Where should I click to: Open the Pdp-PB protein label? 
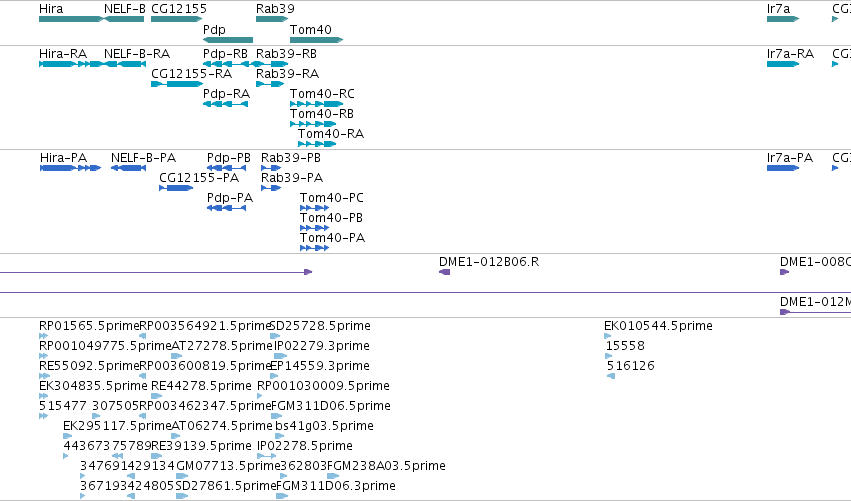(229, 158)
